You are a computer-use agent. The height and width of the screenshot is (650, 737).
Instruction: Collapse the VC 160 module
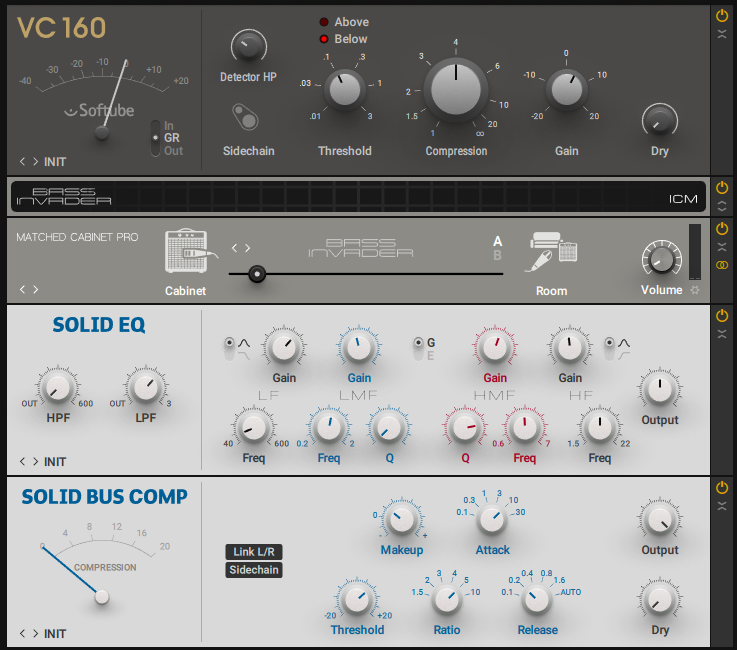[x=722, y=34]
